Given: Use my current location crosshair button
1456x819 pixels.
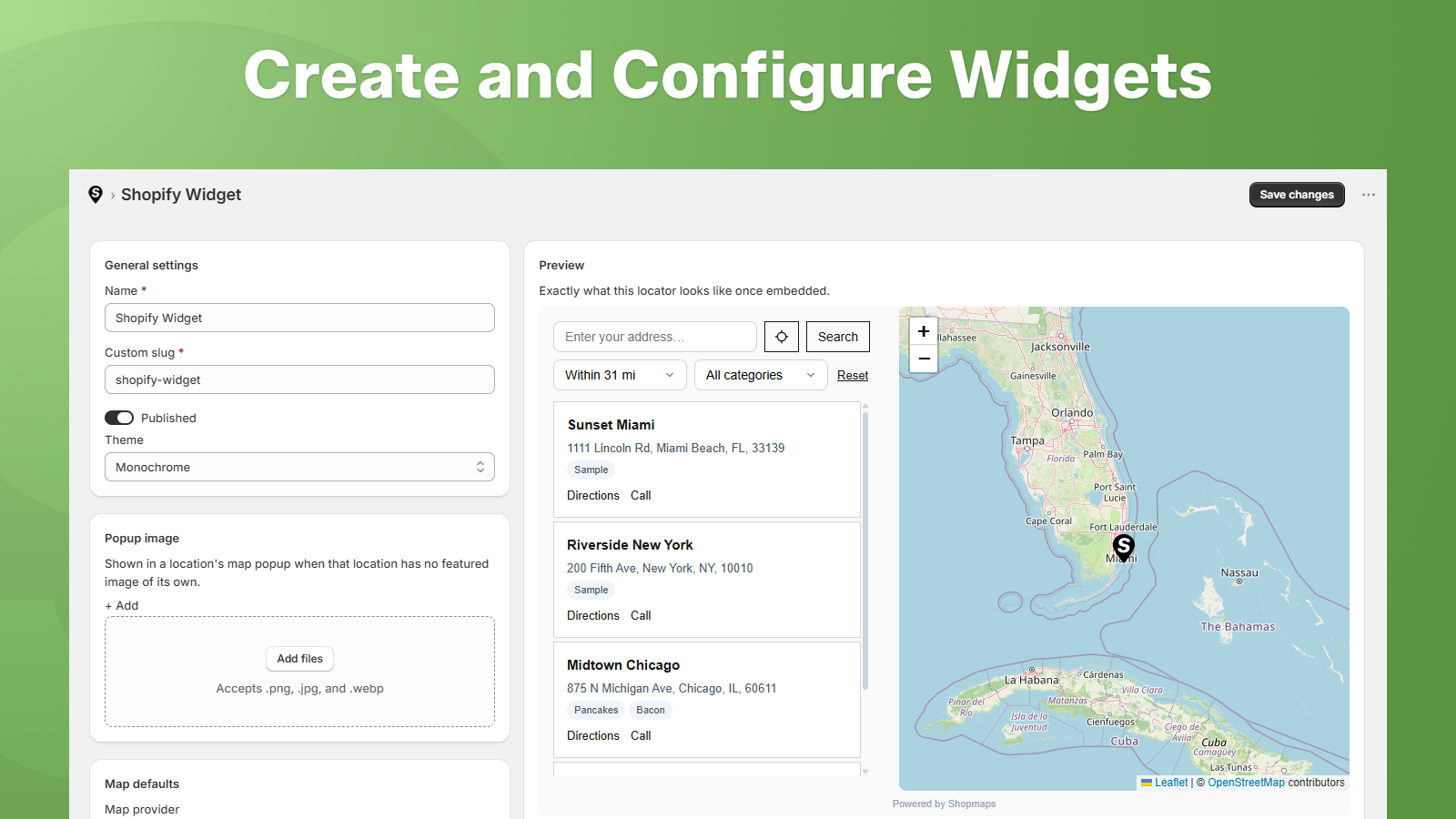Looking at the screenshot, I should pos(782,337).
